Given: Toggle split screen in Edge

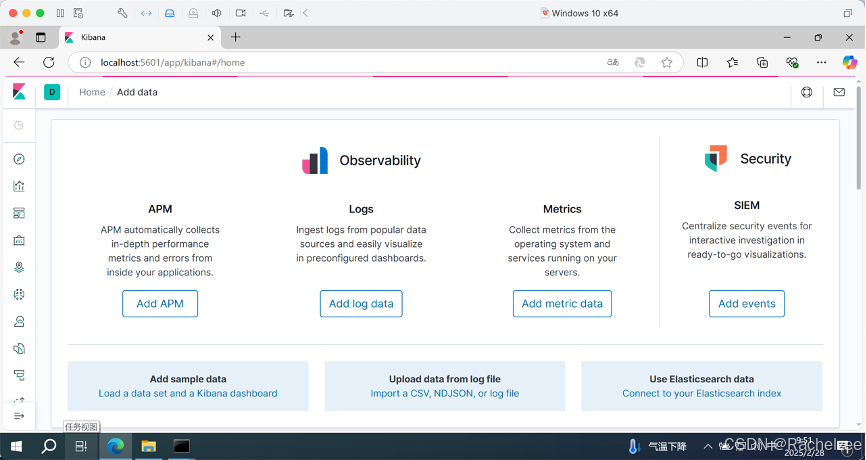Looking at the screenshot, I should click(703, 62).
